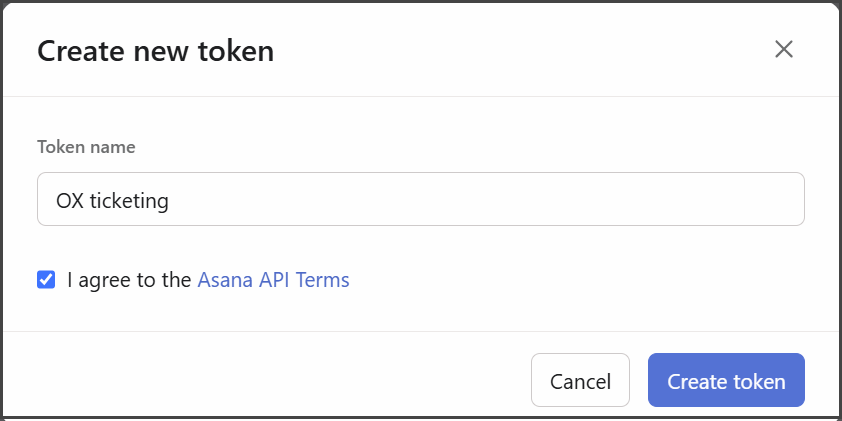Confirm token creation with blue button

726,381
